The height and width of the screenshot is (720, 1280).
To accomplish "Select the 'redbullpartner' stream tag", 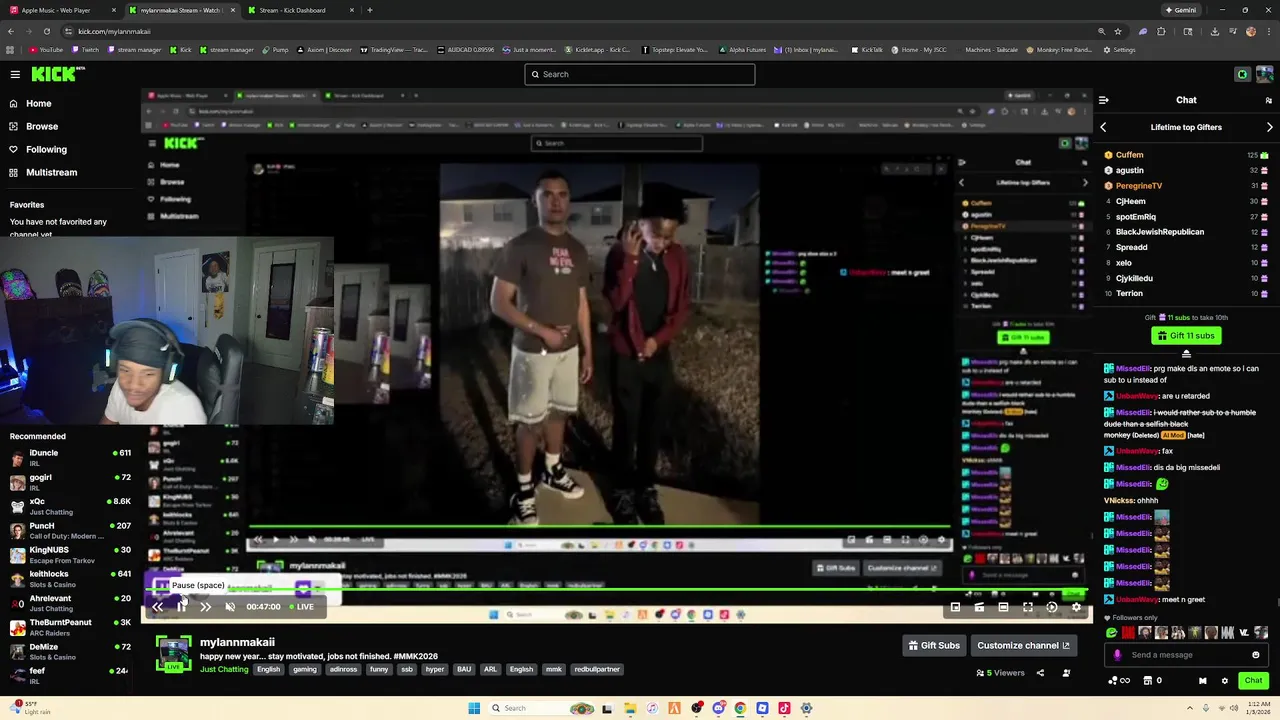I will 597,669.
